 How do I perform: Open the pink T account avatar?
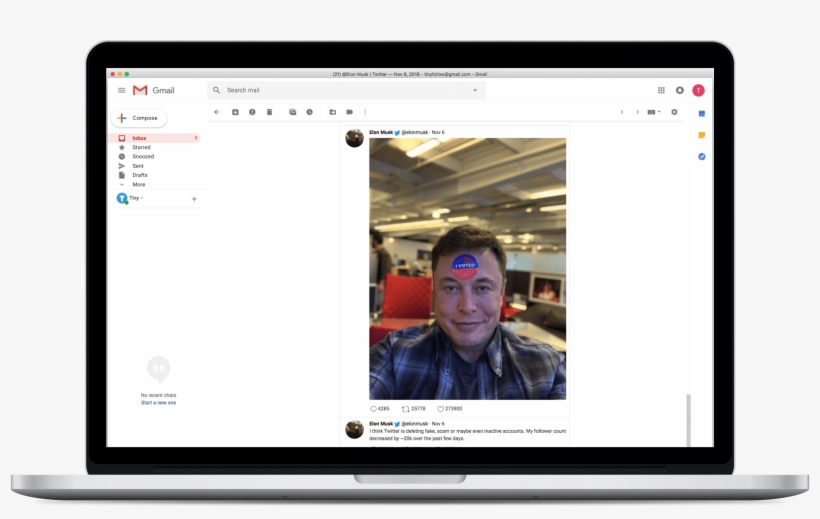tap(698, 91)
